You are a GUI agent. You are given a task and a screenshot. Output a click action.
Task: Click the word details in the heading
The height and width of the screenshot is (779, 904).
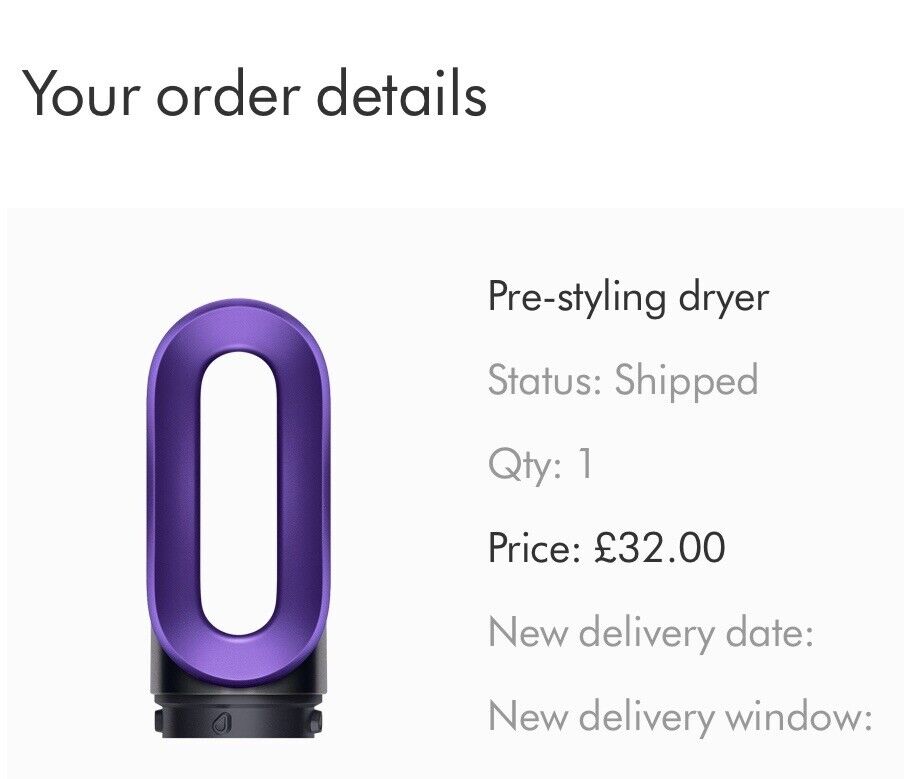pos(402,93)
